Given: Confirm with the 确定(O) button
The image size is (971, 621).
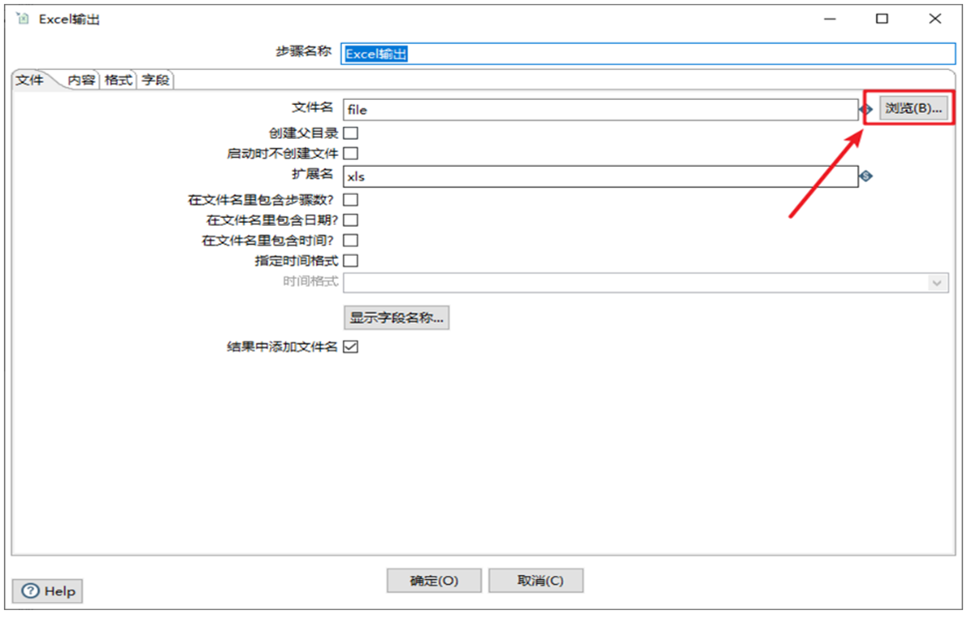Looking at the screenshot, I should pyautogui.click(x=433, y=581).
